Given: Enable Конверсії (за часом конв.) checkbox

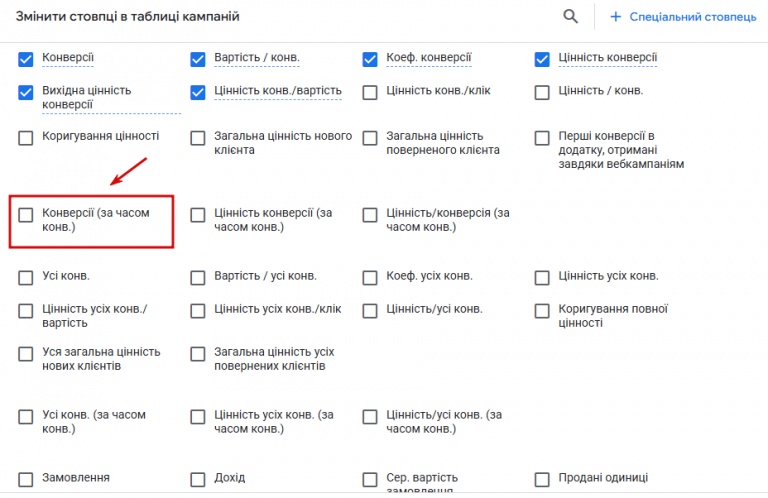Looking at the screenshot, I should tap(25, 215).
